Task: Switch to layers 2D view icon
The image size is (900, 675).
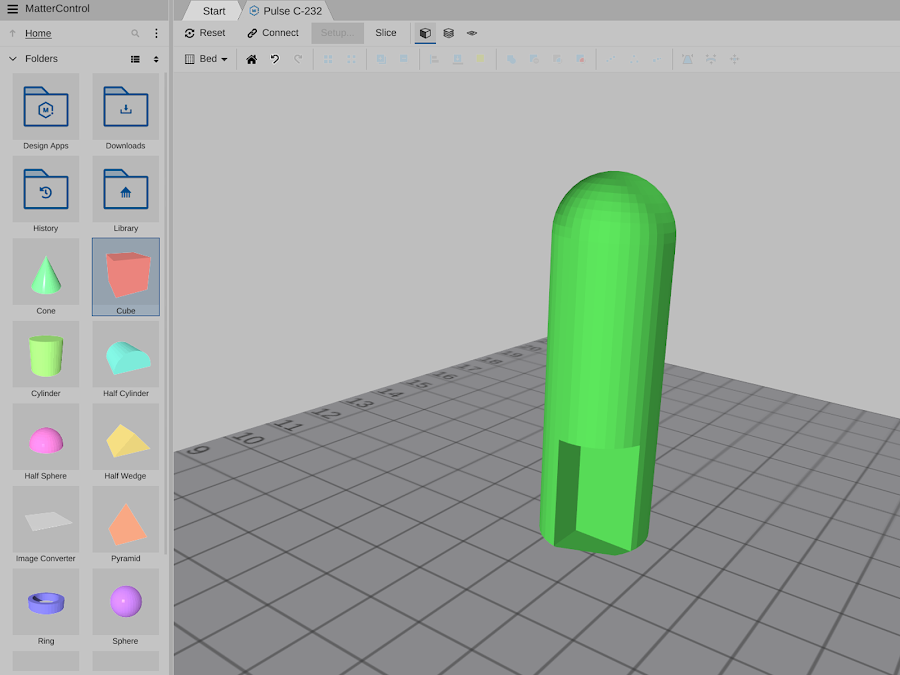Action: [x=472, y=33]
